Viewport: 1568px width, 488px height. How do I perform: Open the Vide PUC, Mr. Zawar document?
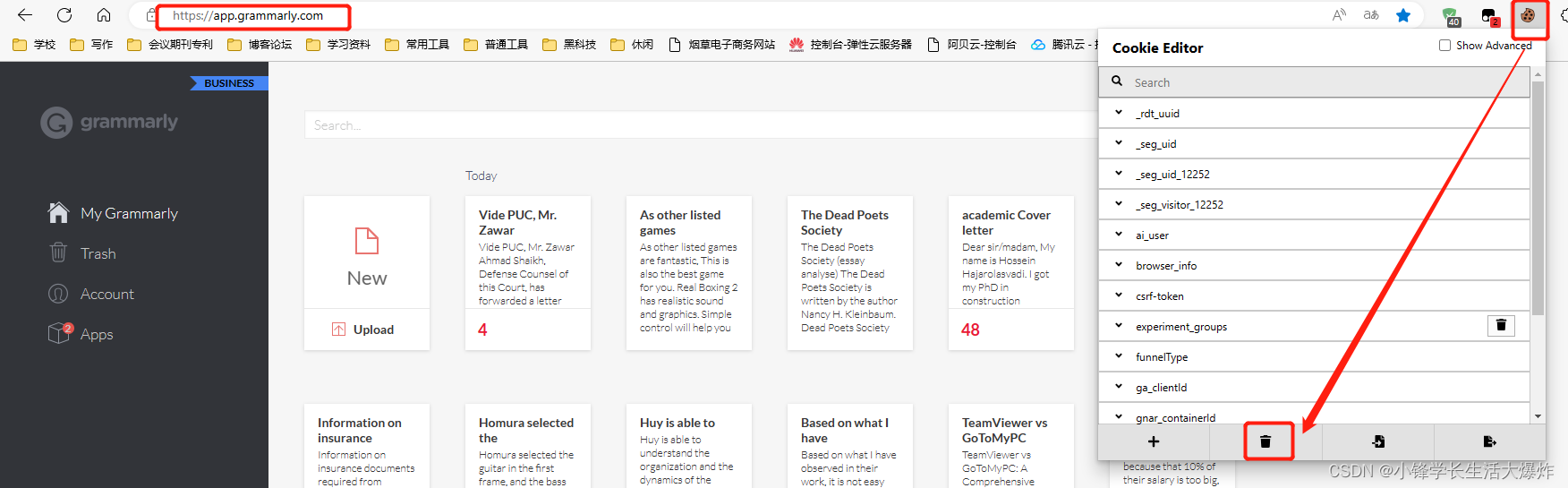point(528,273)
